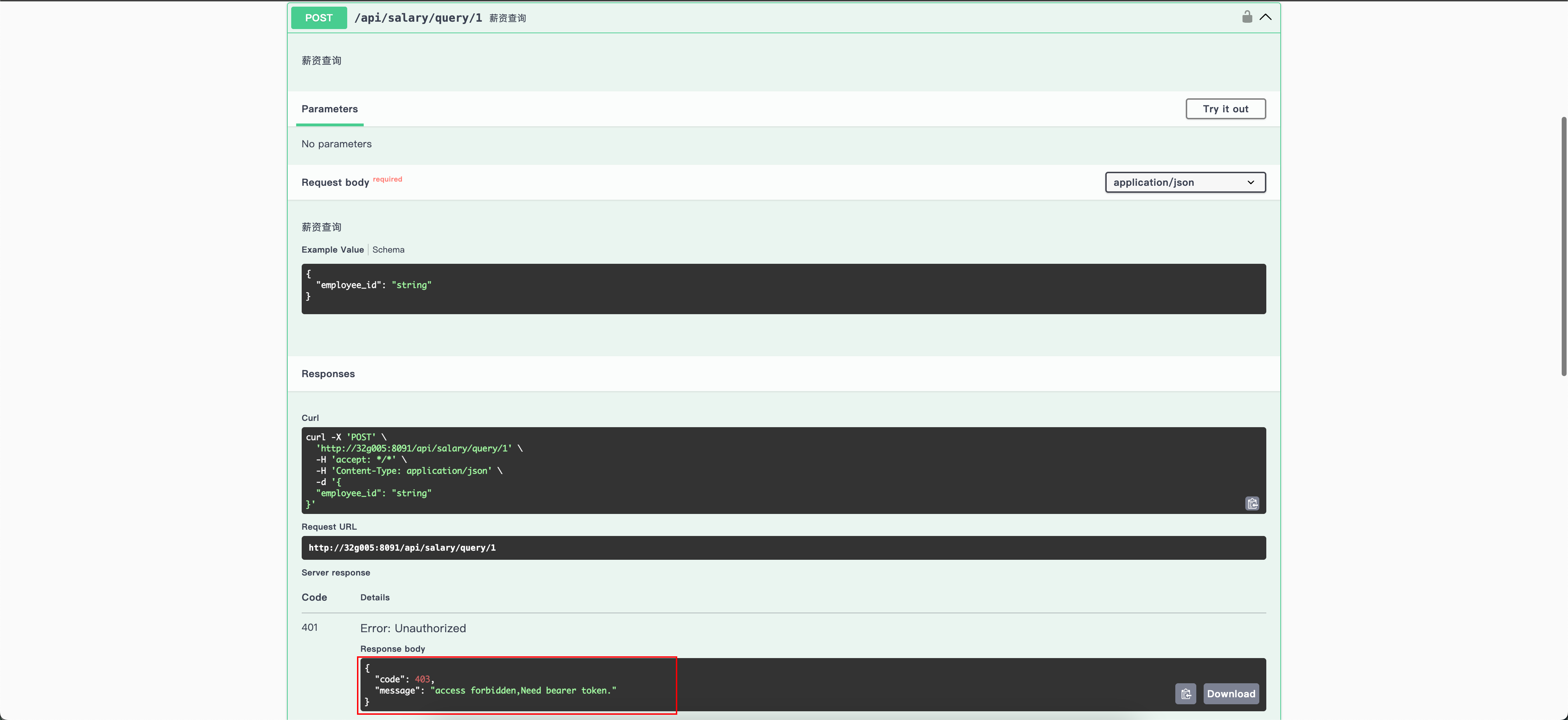Click the /api/salary/query/1 endpoint path
The width and height of the screenshot is (1568, 720).
(x=418, y=17)
